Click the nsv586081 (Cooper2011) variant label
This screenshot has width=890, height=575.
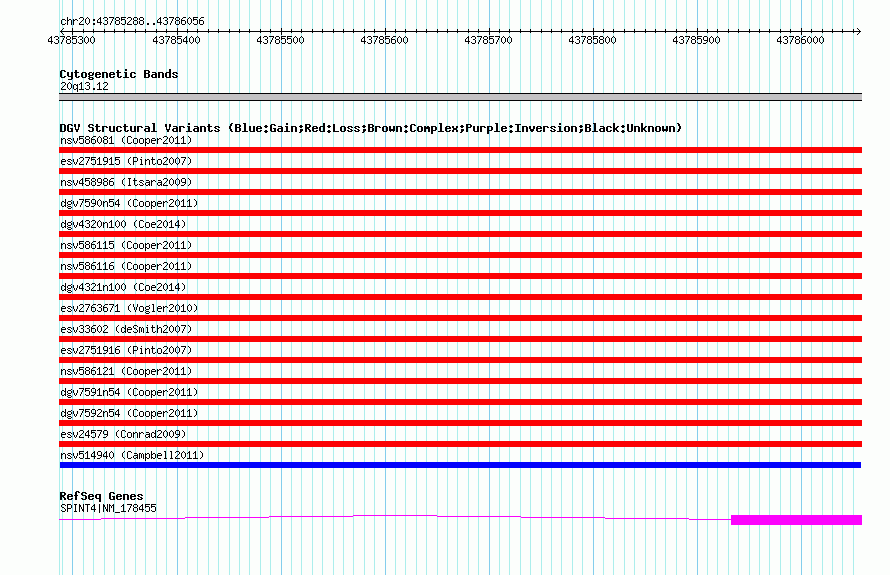tap(126, 140)
